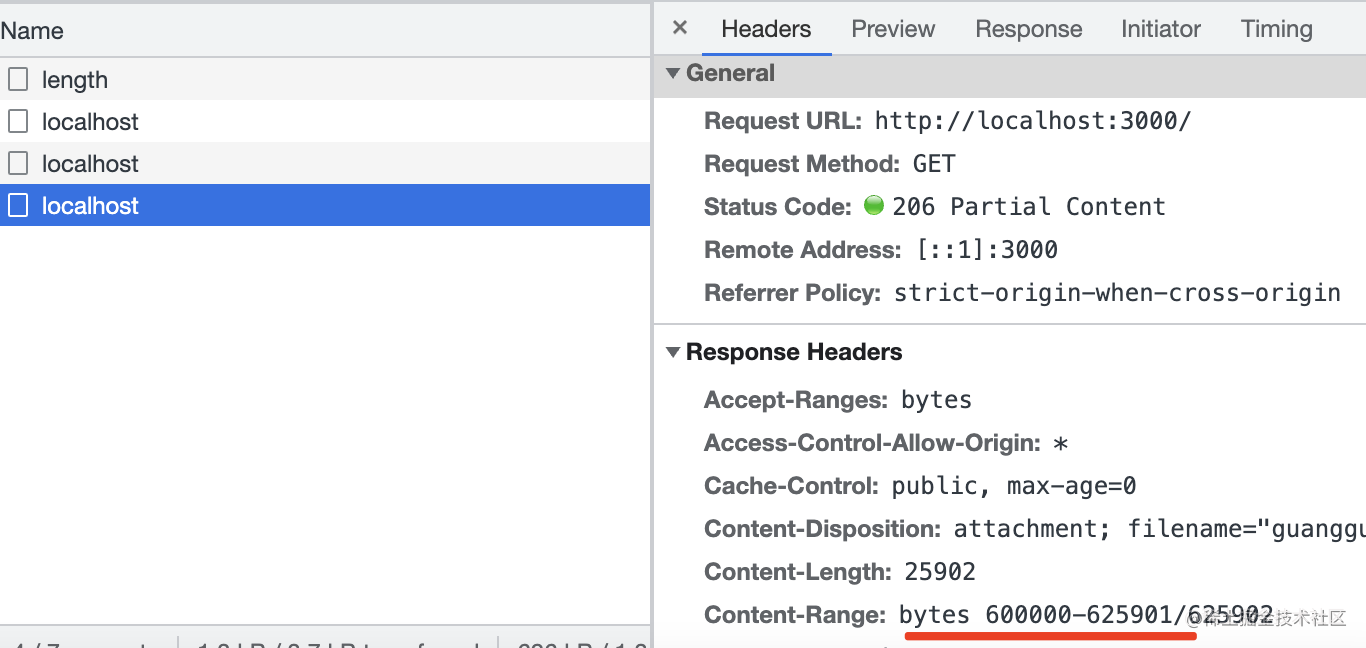Switch to the Headers tab
Viewport: 1366px width, 648px height.
point(766,29)
